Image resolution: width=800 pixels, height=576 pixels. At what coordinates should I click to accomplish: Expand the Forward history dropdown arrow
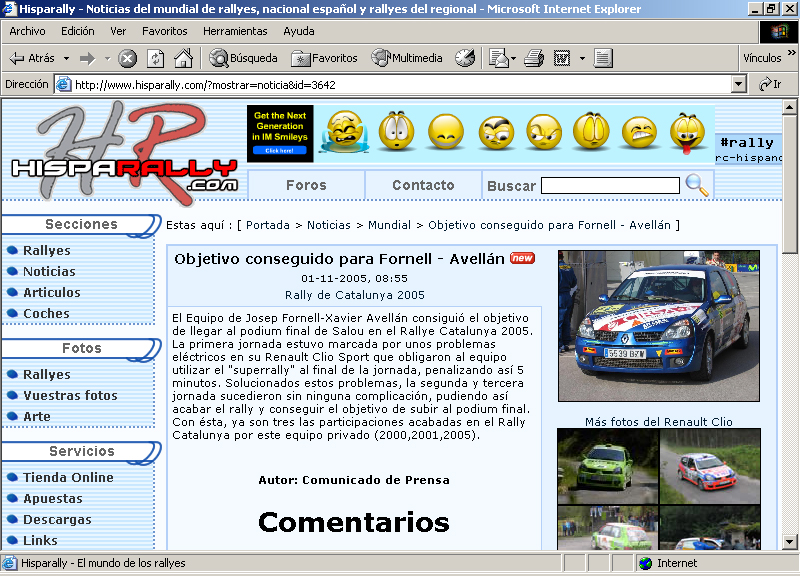click(x=107, y=59)
